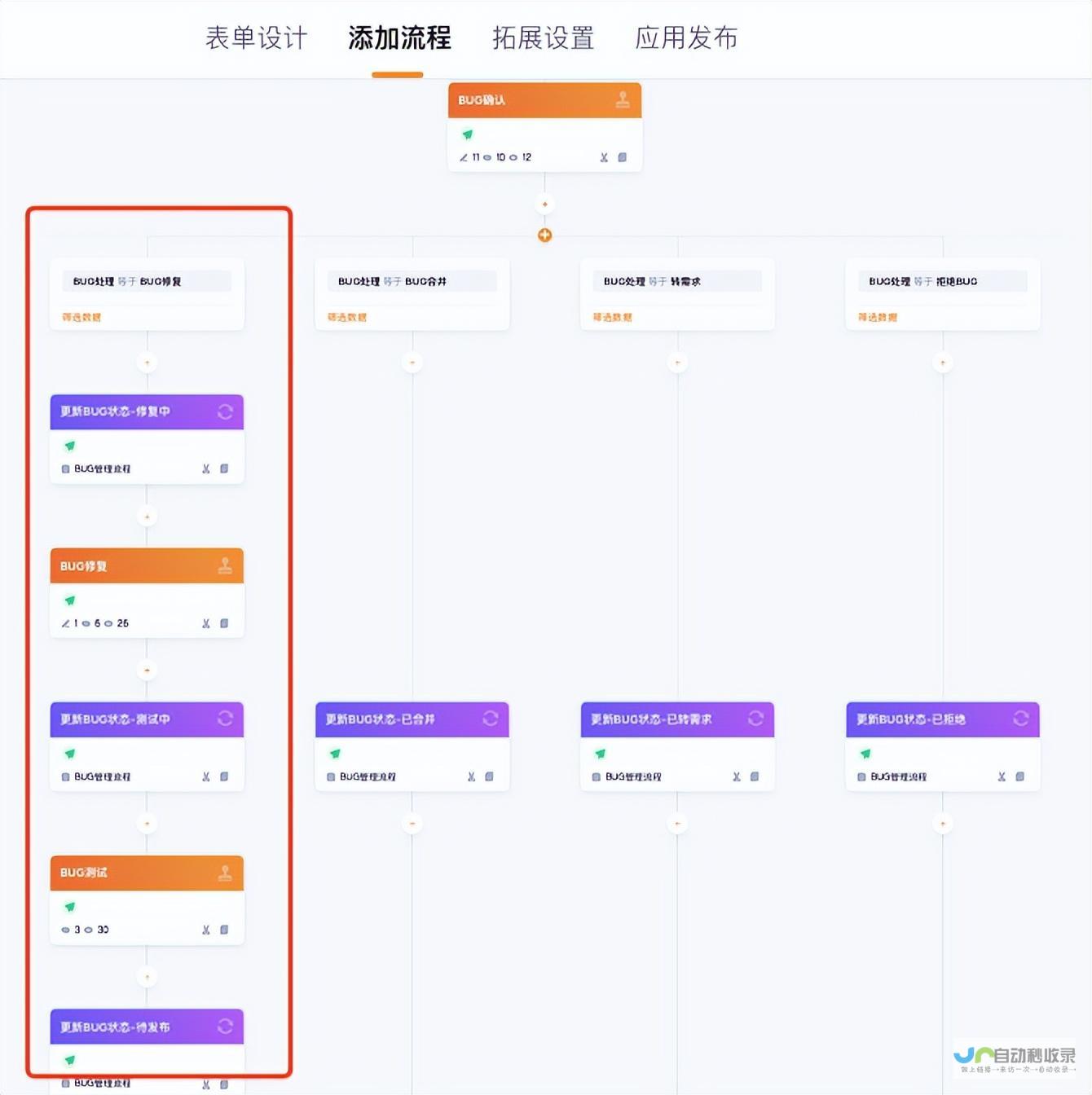
Task: Click the orange add-branch plus icon
Action: tap(545, 235)
